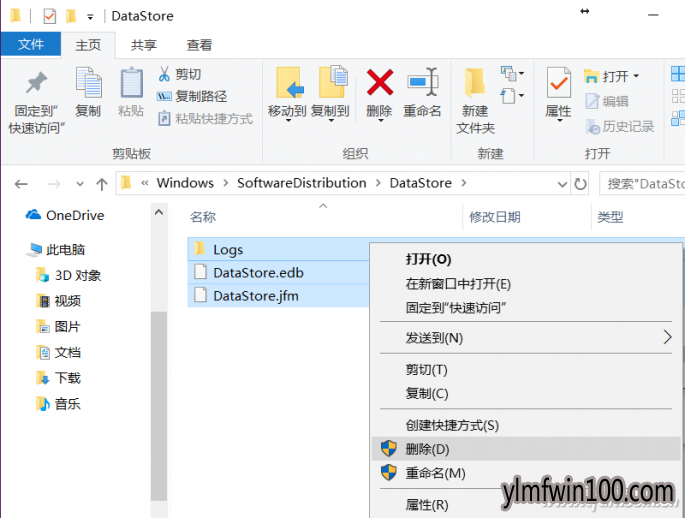Click the quick access Properties checkmark icon

pos(49,17)
